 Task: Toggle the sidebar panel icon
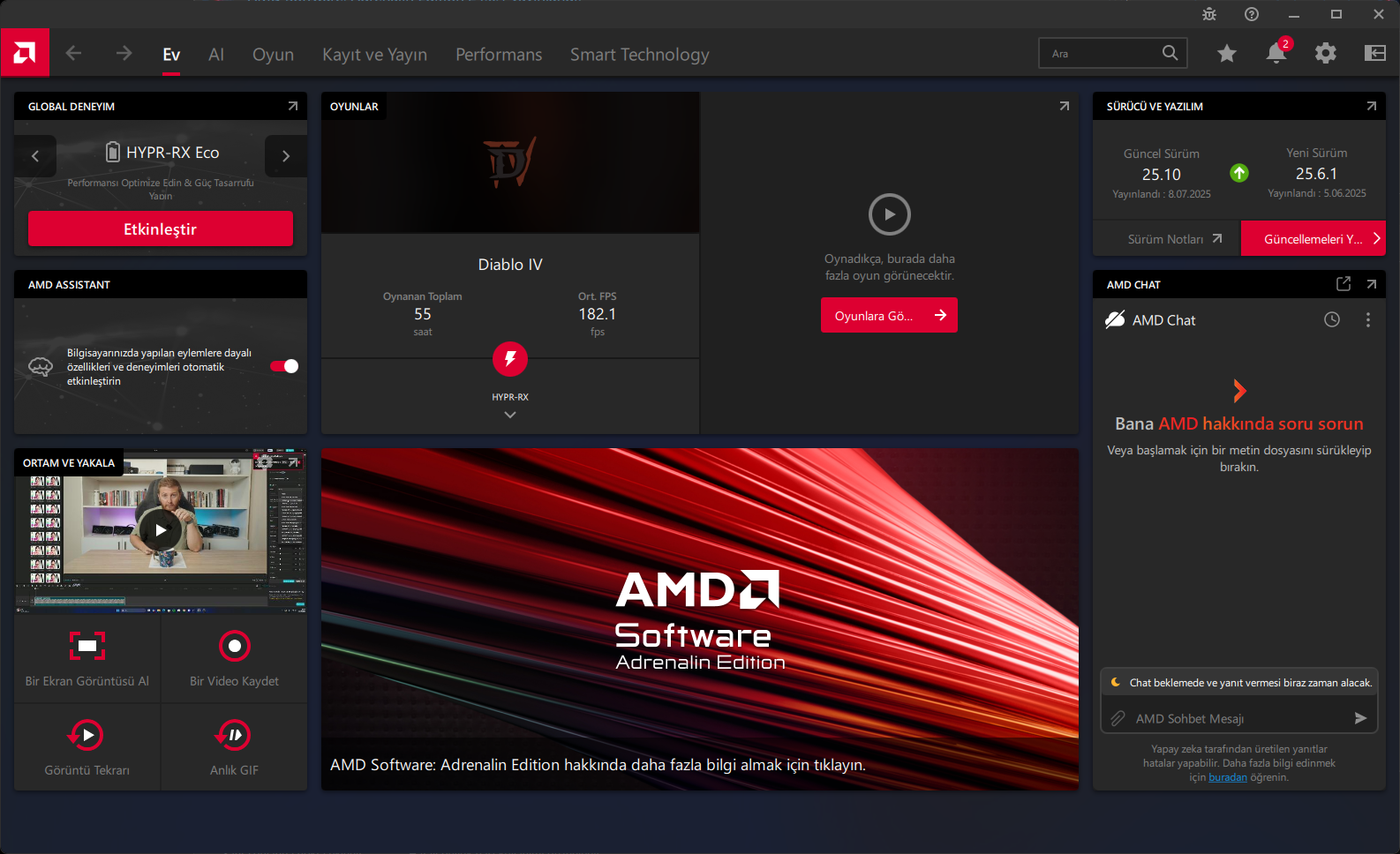[1375, 54]
